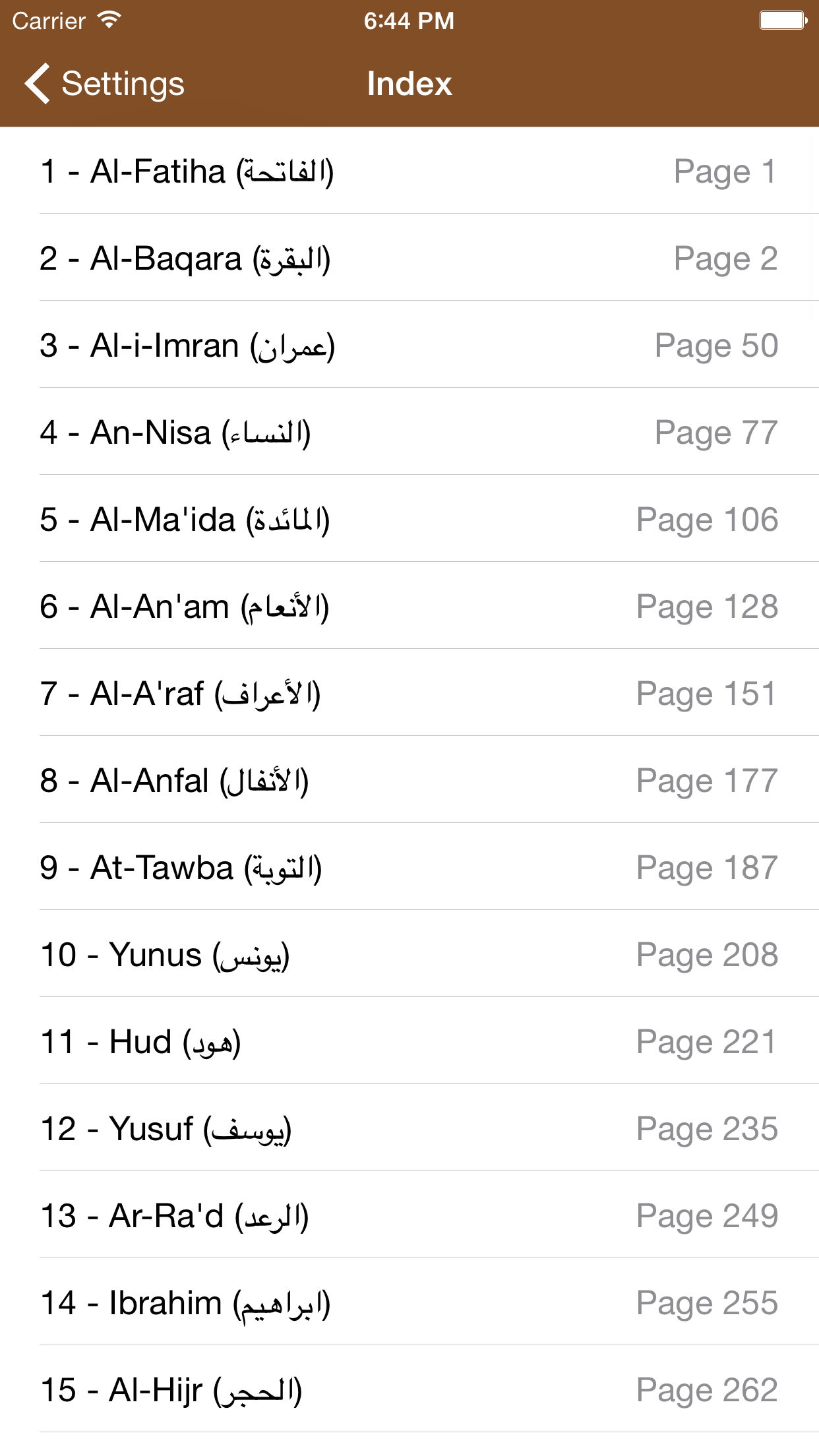This screenshot has height=1456, width=819.
Task: Open surah 10 Yunus
Action: pyautogui.click(x=165, y=955)
